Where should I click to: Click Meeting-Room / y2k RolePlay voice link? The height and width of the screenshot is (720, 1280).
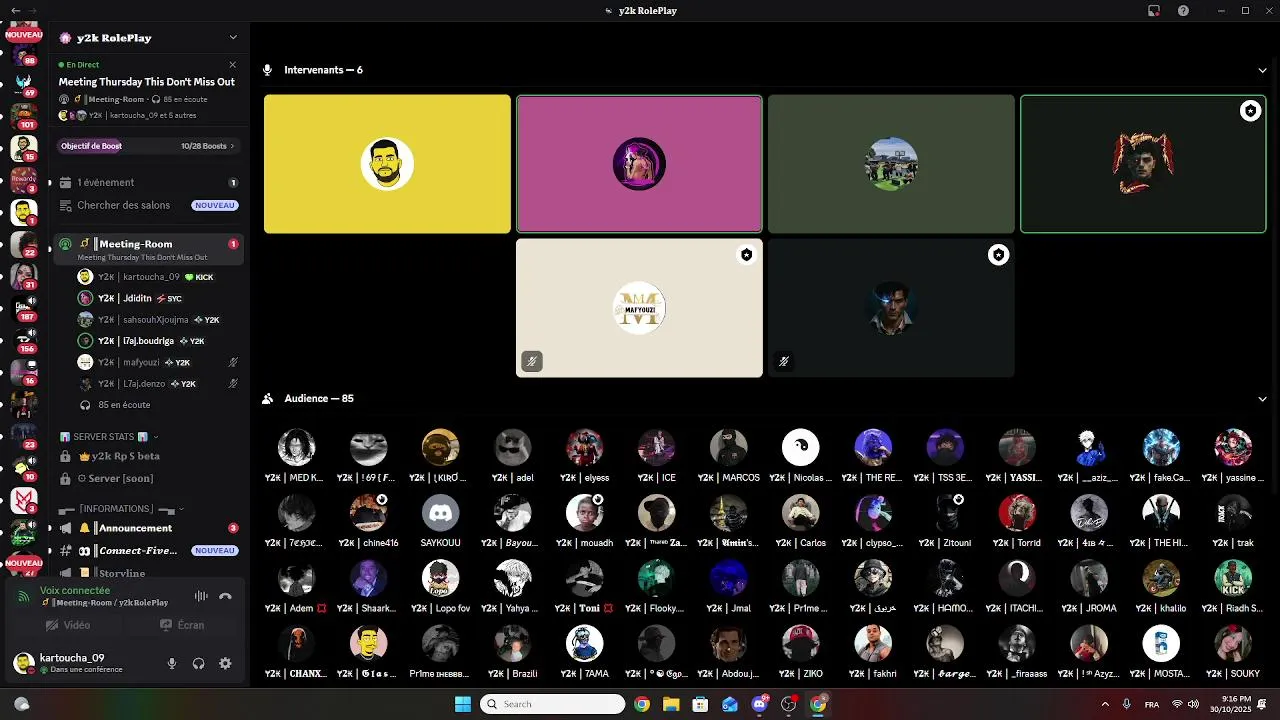coord(106,603)
